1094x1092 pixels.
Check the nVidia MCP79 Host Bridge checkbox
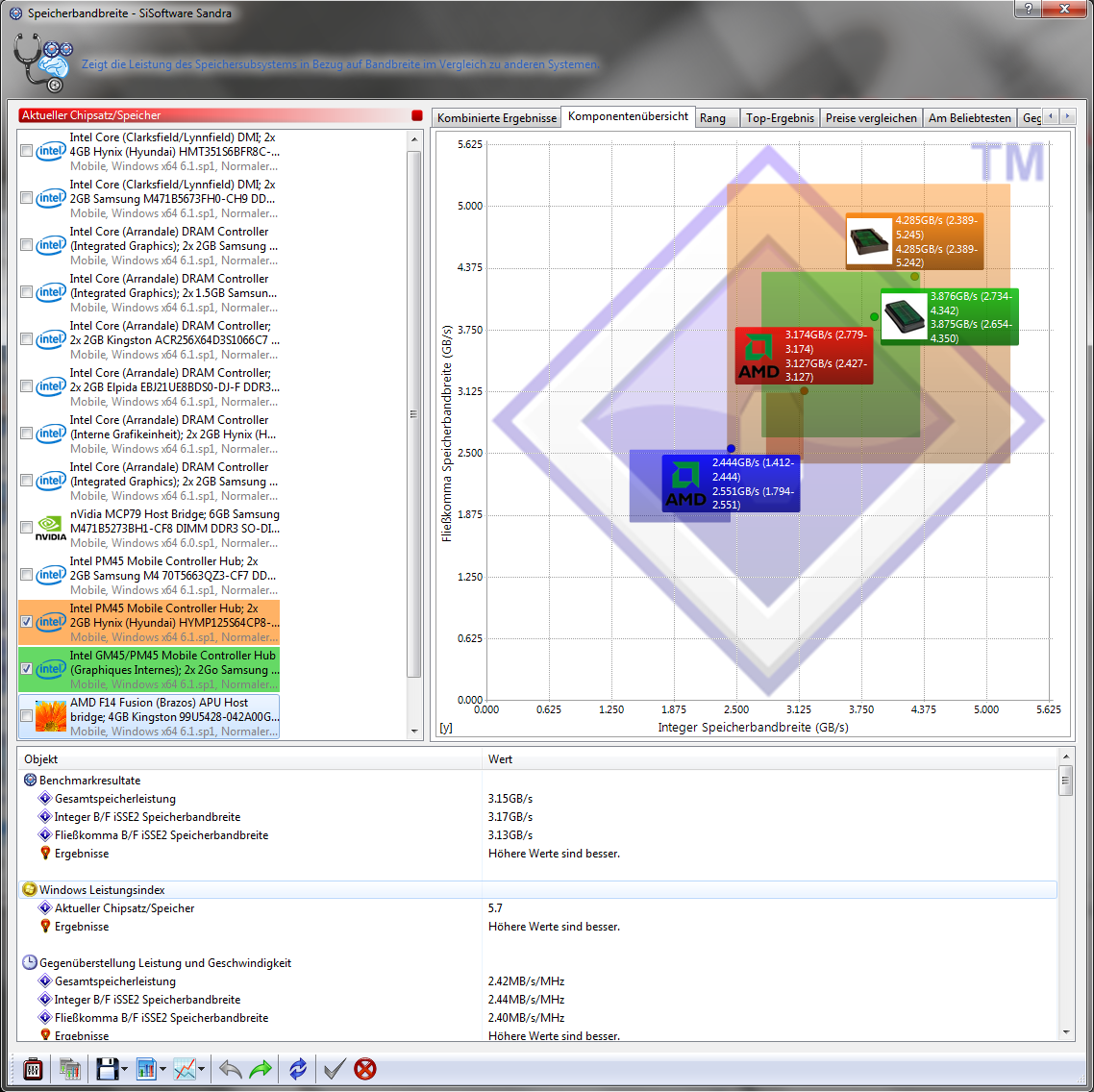27,528
